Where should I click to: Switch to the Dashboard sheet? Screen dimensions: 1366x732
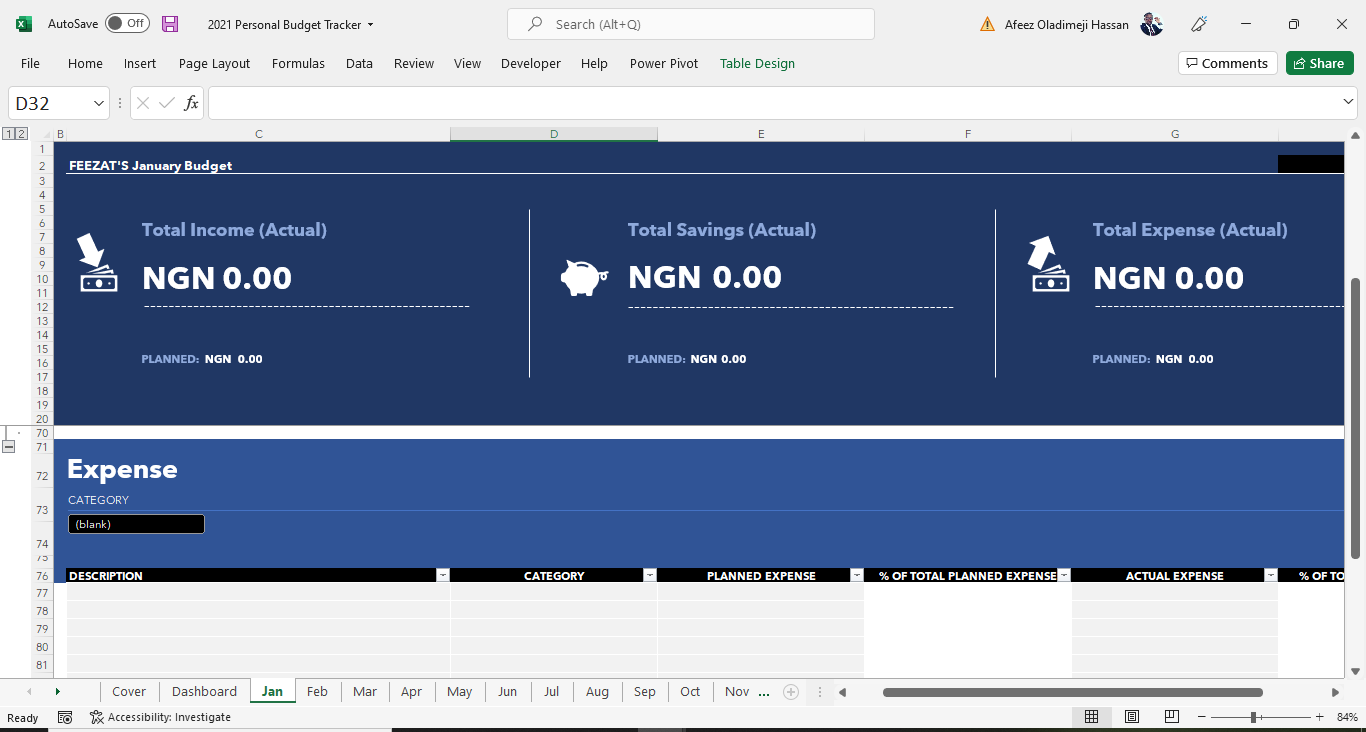(x=204, y=691)
